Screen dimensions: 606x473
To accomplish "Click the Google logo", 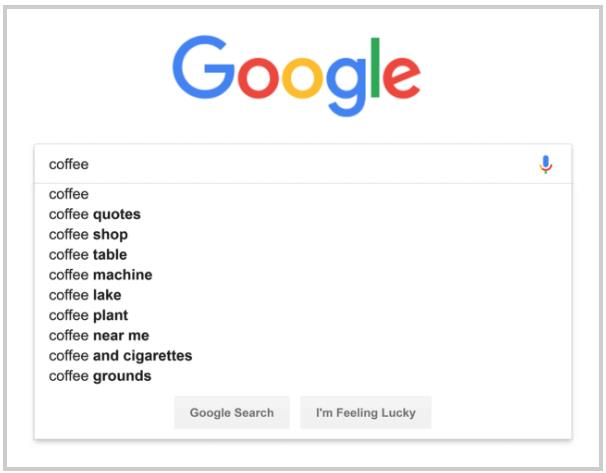I will click(296, 76).
